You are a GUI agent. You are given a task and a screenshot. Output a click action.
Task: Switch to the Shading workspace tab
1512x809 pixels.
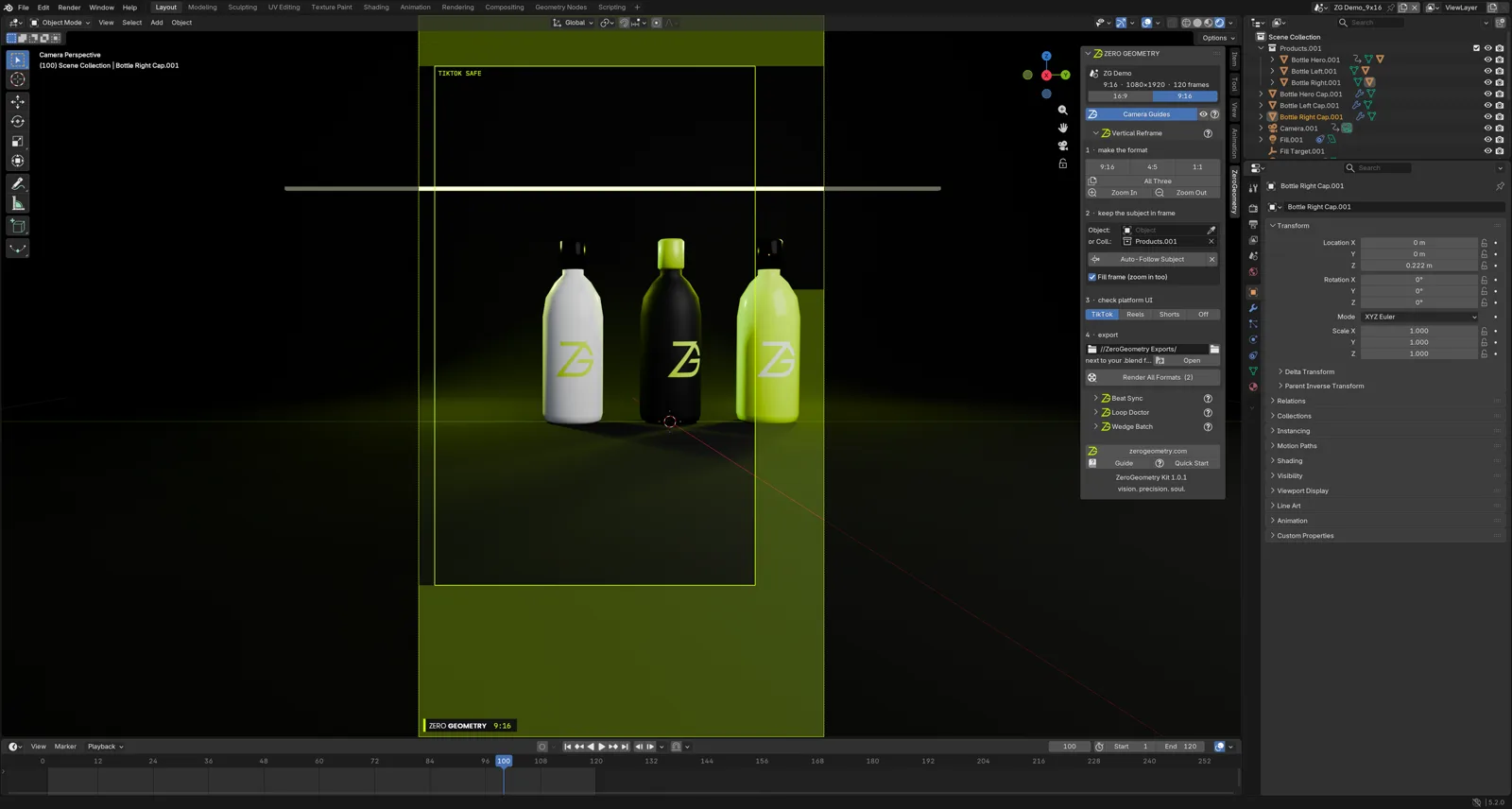376,8
